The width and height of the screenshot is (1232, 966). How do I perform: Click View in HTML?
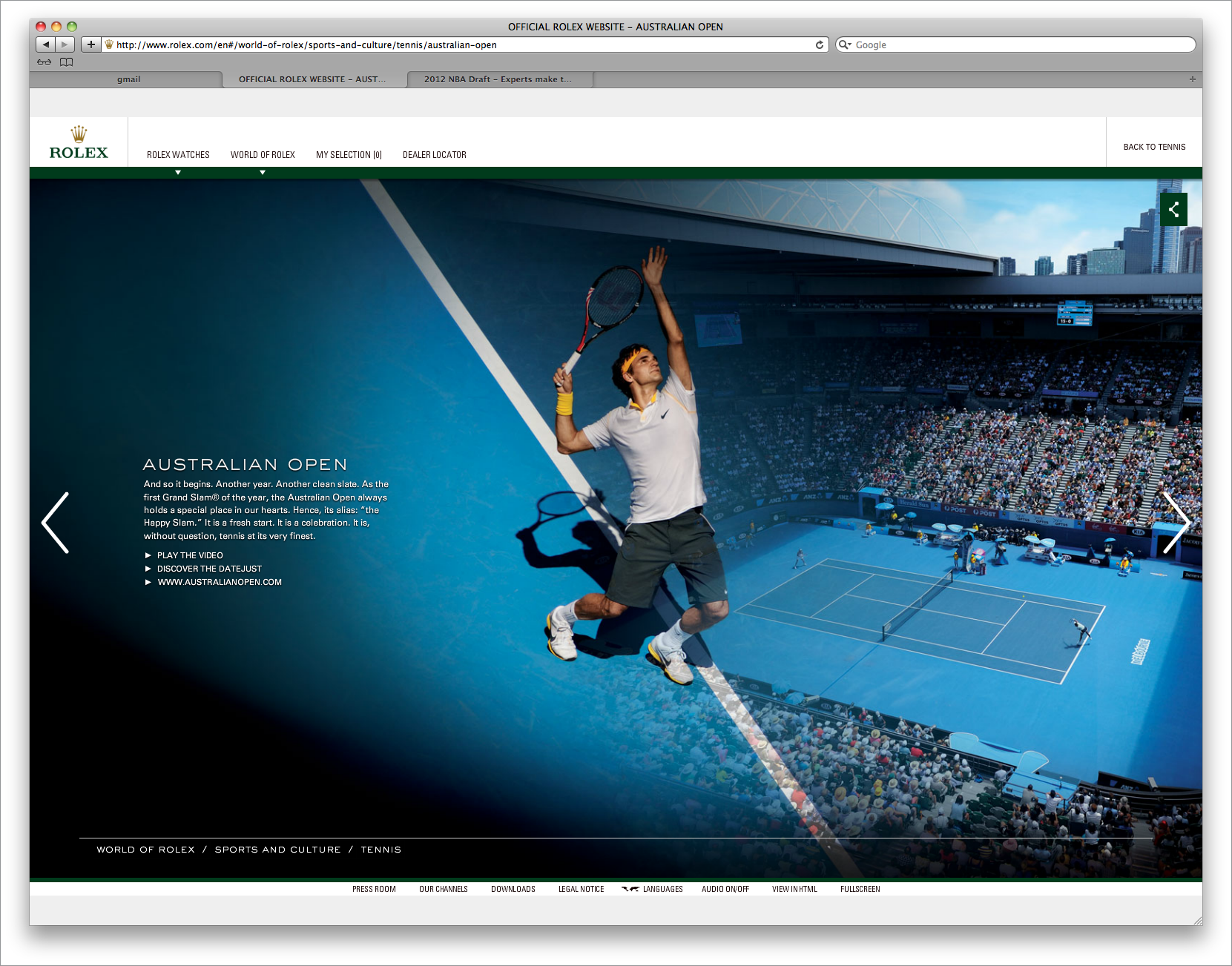coord(794,889)
